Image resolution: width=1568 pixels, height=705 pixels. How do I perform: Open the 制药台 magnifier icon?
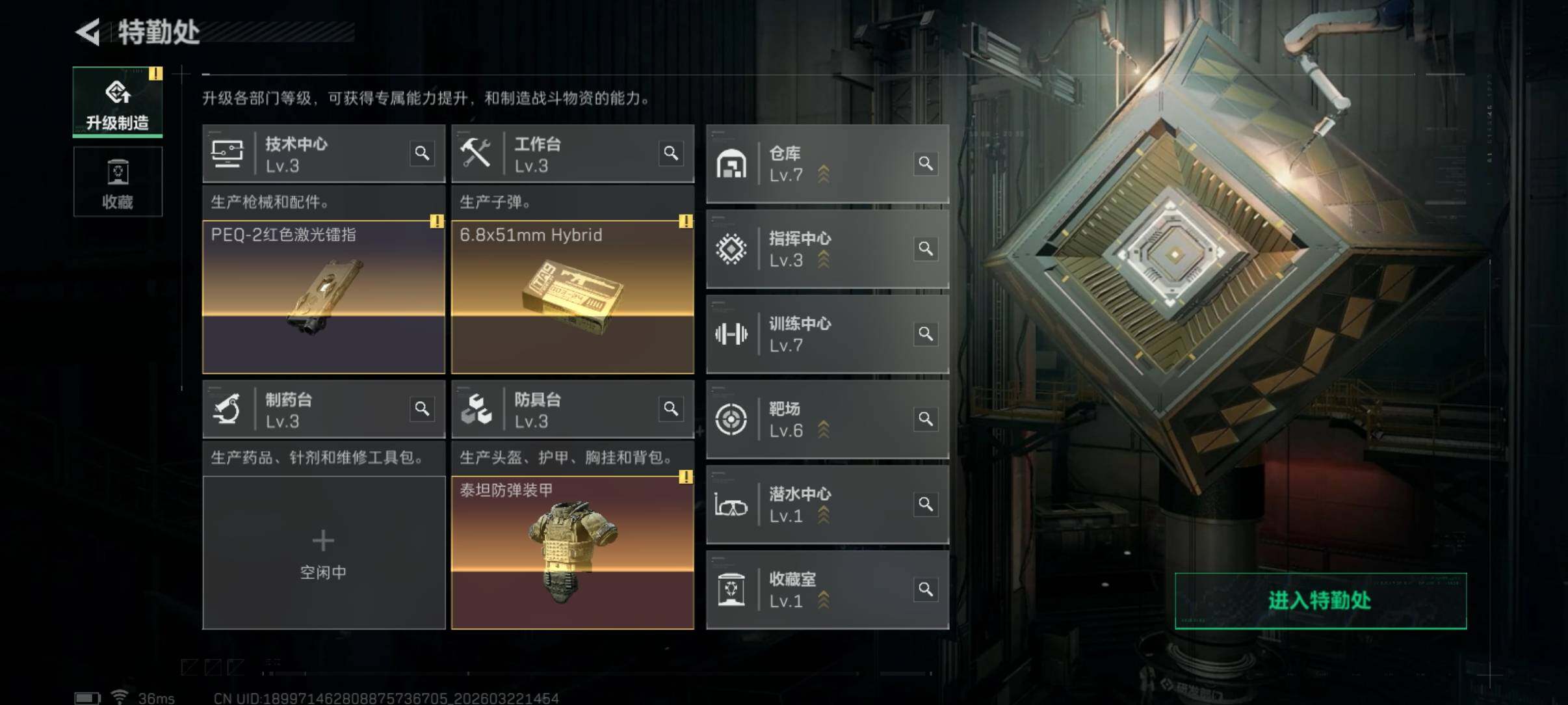click(x=422, y=409)
